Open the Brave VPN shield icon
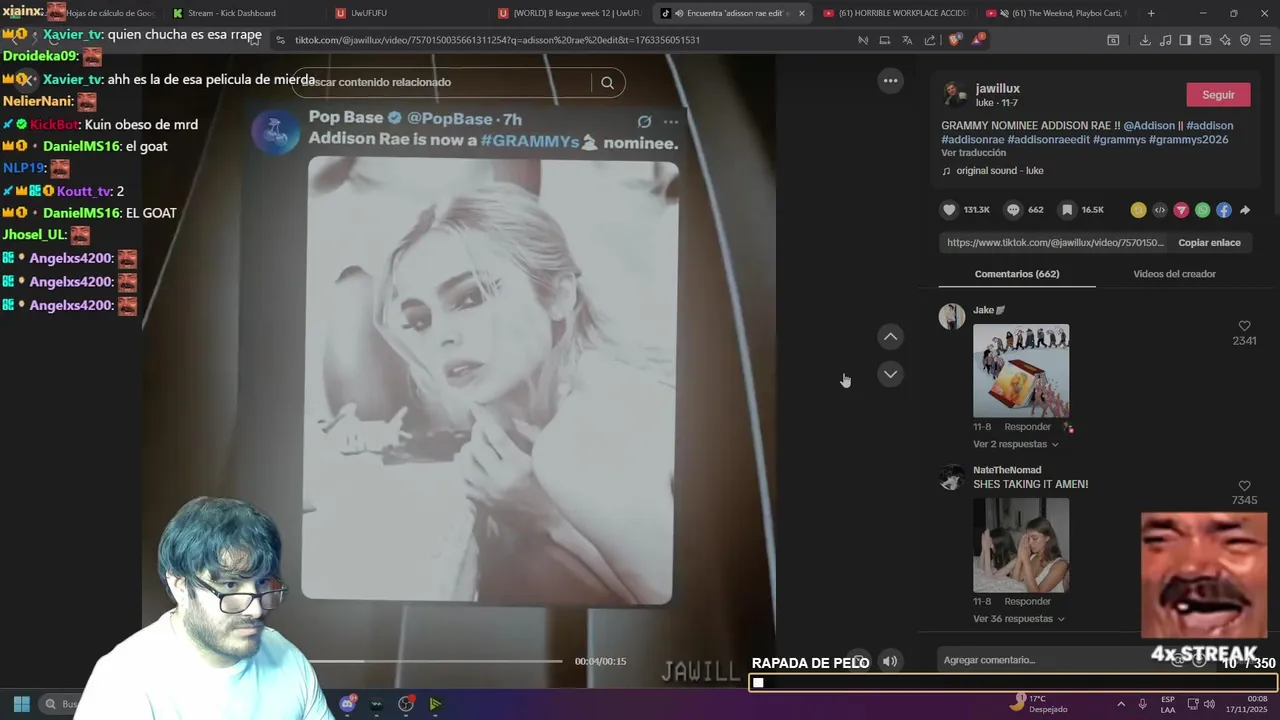The image size is (1280, 720). 1245,40
